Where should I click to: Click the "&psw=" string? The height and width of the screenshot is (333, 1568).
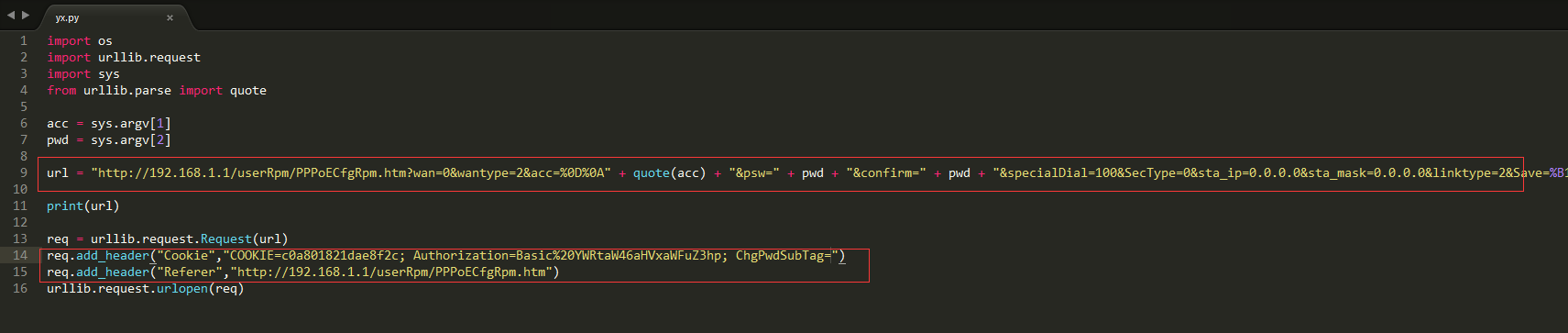tap(754, 172)
